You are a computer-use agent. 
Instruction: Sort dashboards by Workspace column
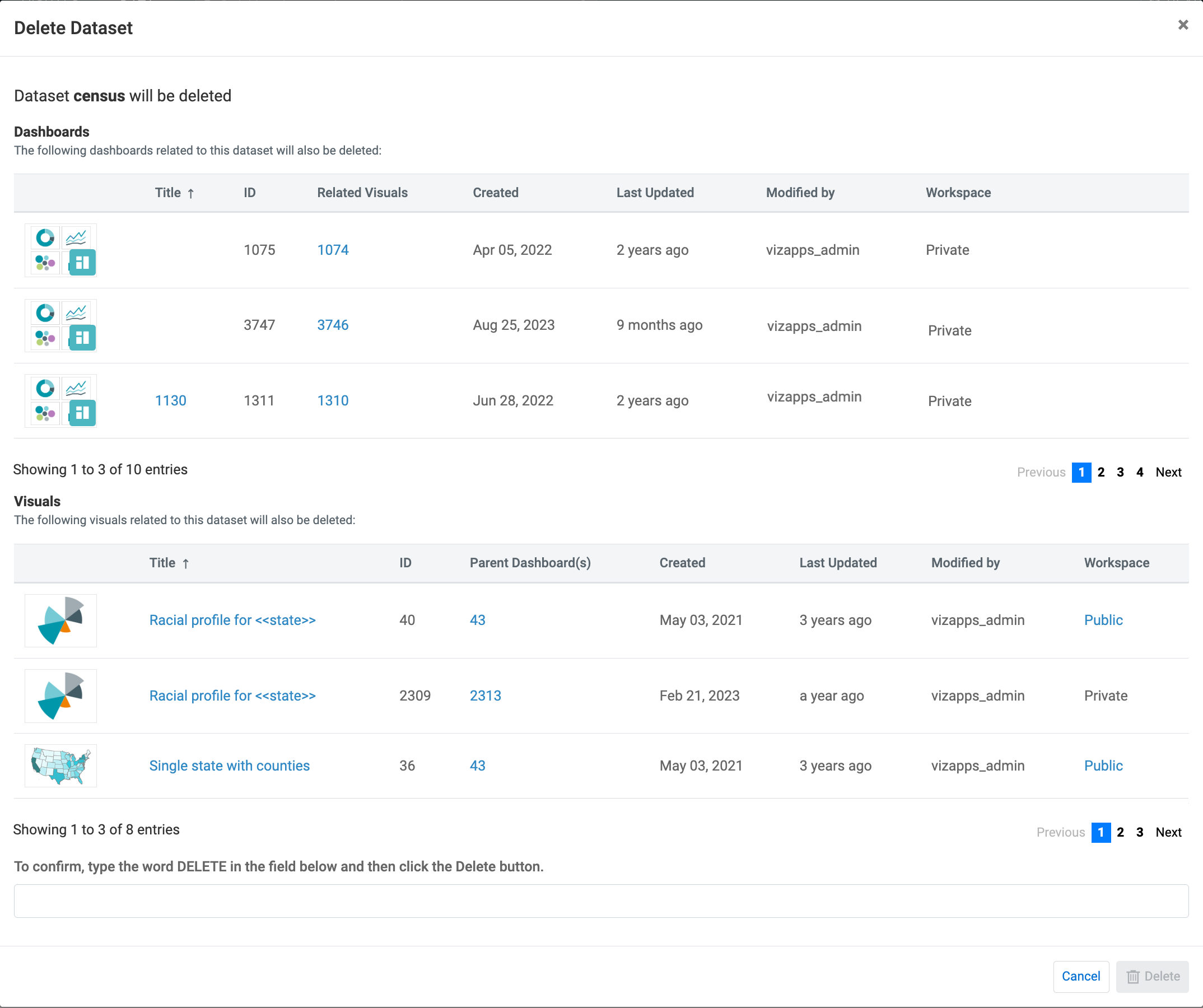(958, 193)
